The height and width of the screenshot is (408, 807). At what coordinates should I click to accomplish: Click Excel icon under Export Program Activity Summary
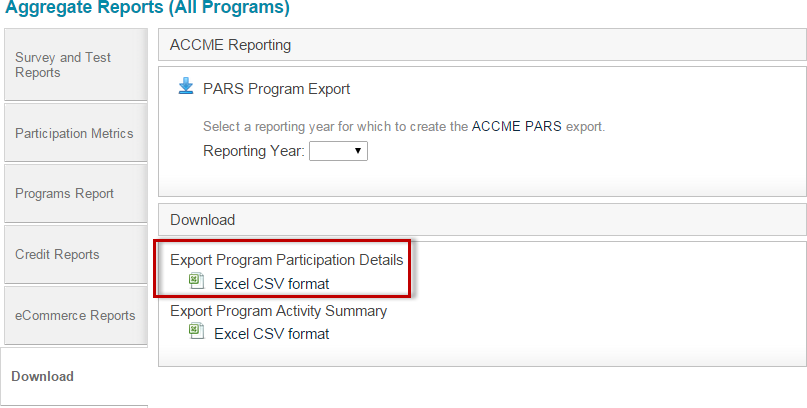click(x=197, y=331)
